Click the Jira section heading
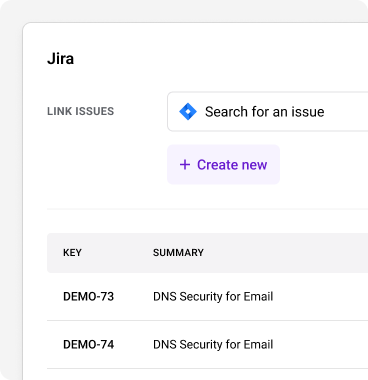 60,59
